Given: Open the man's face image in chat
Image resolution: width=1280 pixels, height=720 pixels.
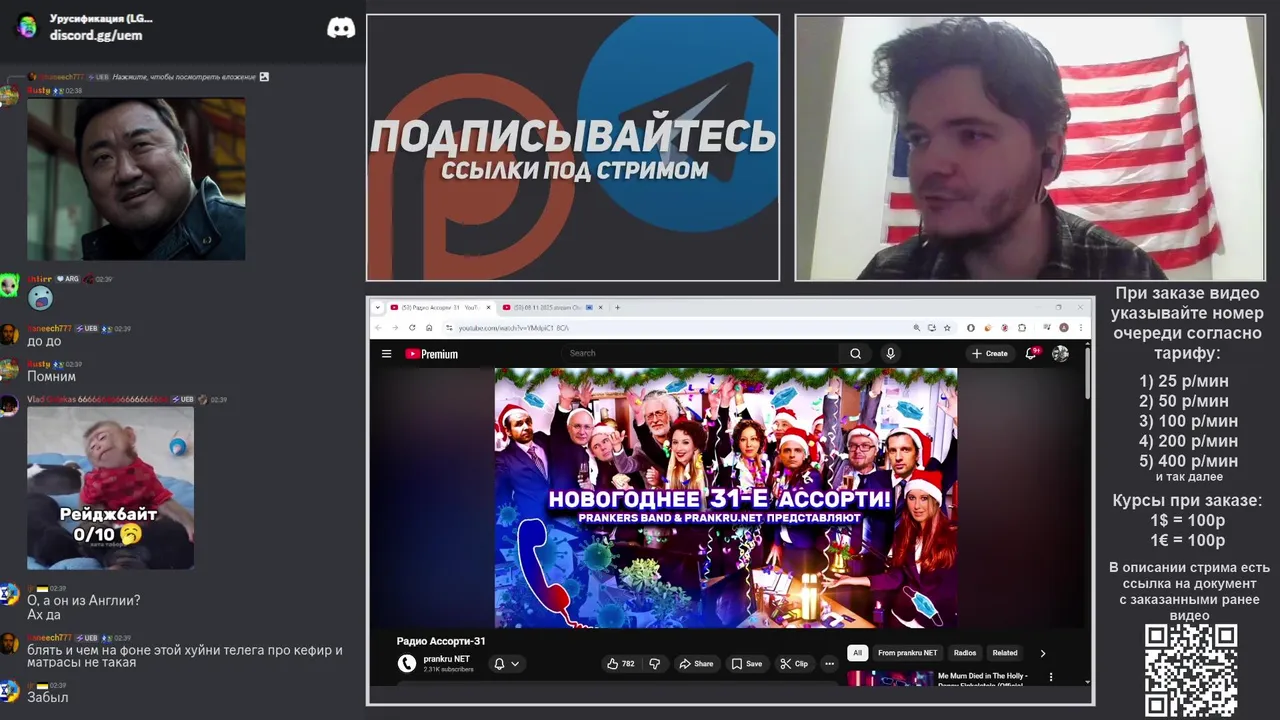Looking at the screenshot, I should click(x=136, y=179).
